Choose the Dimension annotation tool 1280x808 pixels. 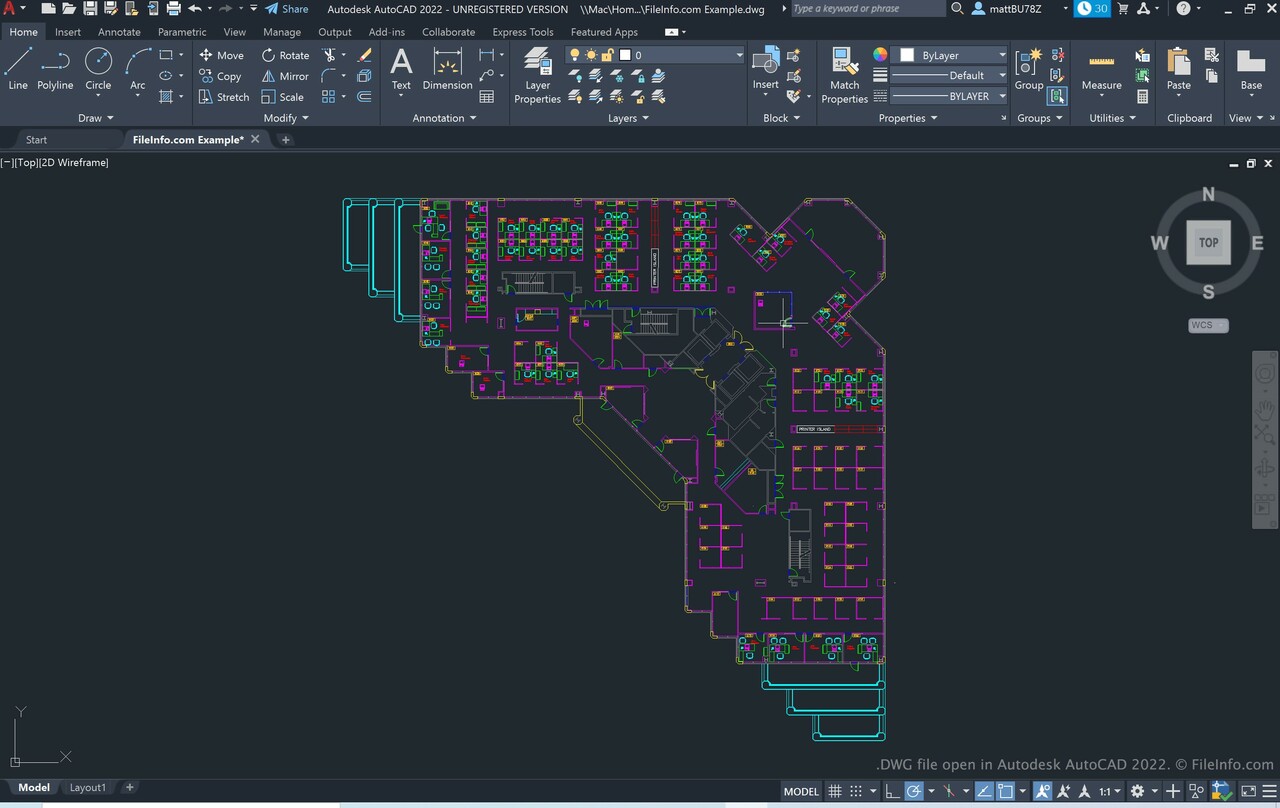point(447,69)
